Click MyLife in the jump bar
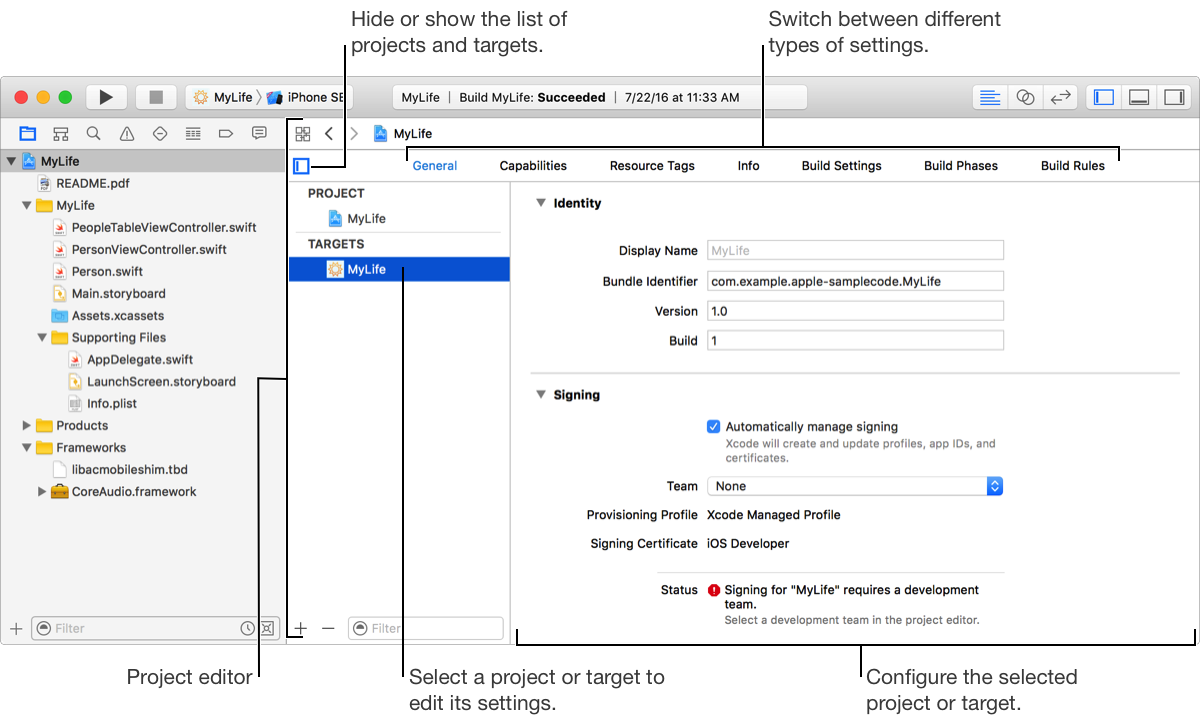The image size is (1200, 721). coord(403,133)
